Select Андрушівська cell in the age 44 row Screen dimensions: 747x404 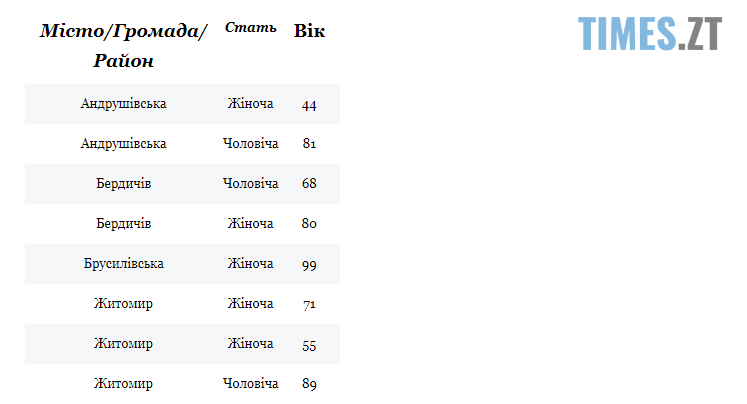coord(124,104)
